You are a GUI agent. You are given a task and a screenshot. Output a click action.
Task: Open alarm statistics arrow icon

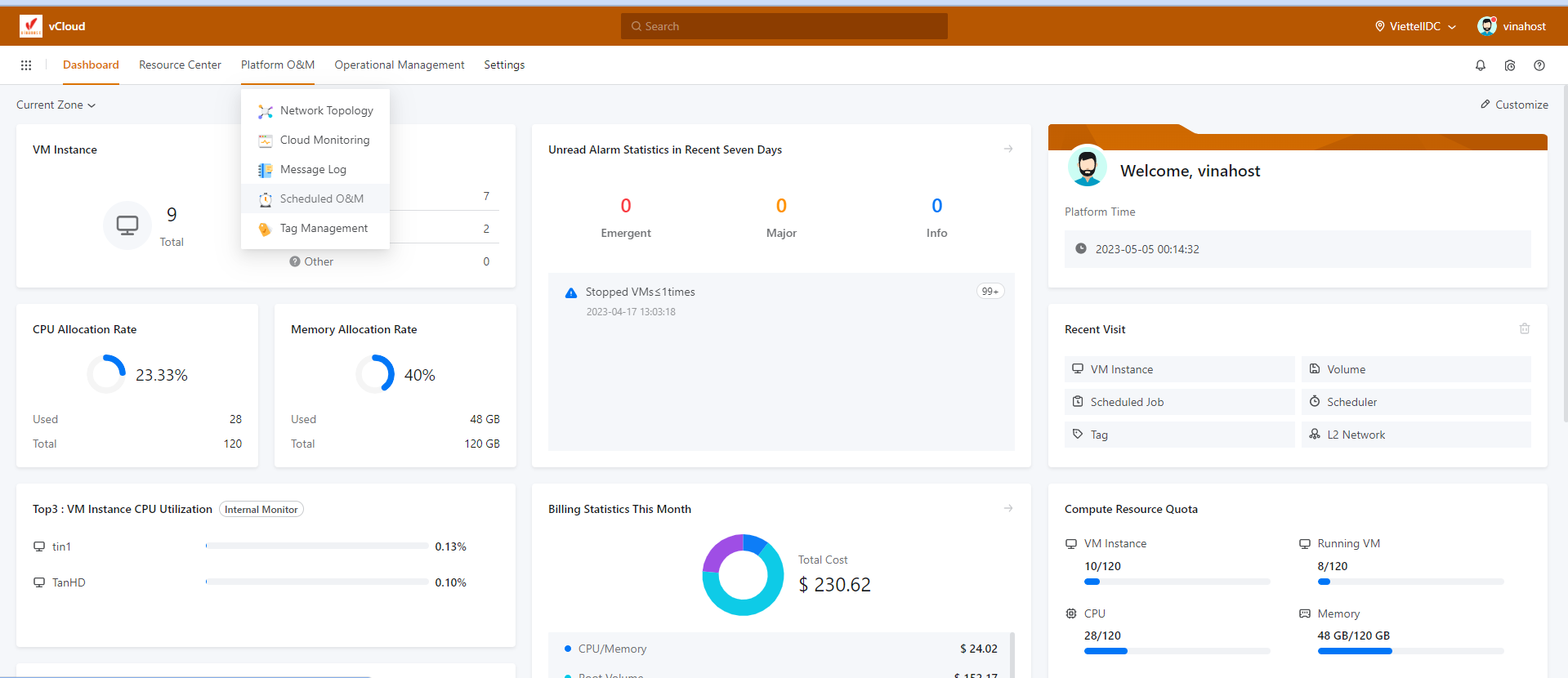click(1008, 149)
